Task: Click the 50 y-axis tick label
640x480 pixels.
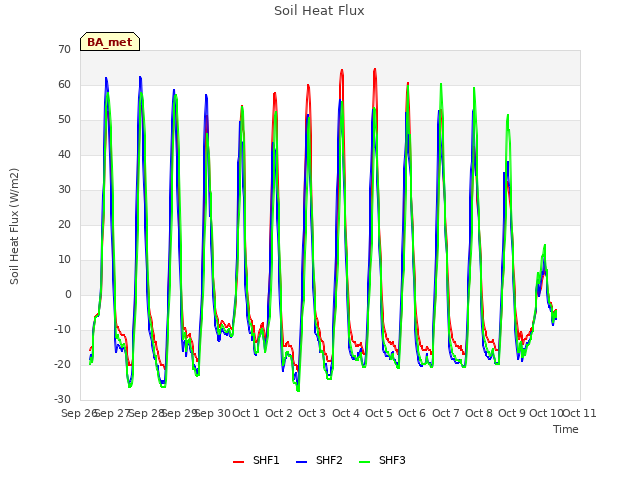Action: click(64, 120)
